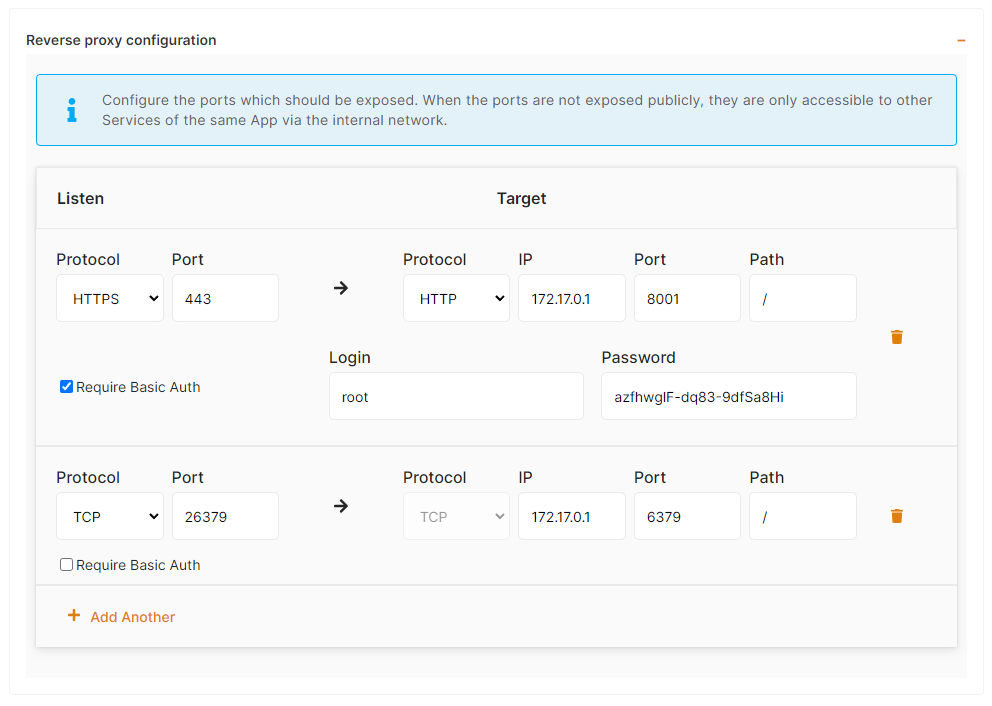Delete the HTTPS 443 proxy rule
The image size is (992, 706).
pyautogui.click(x=896, y=337)
